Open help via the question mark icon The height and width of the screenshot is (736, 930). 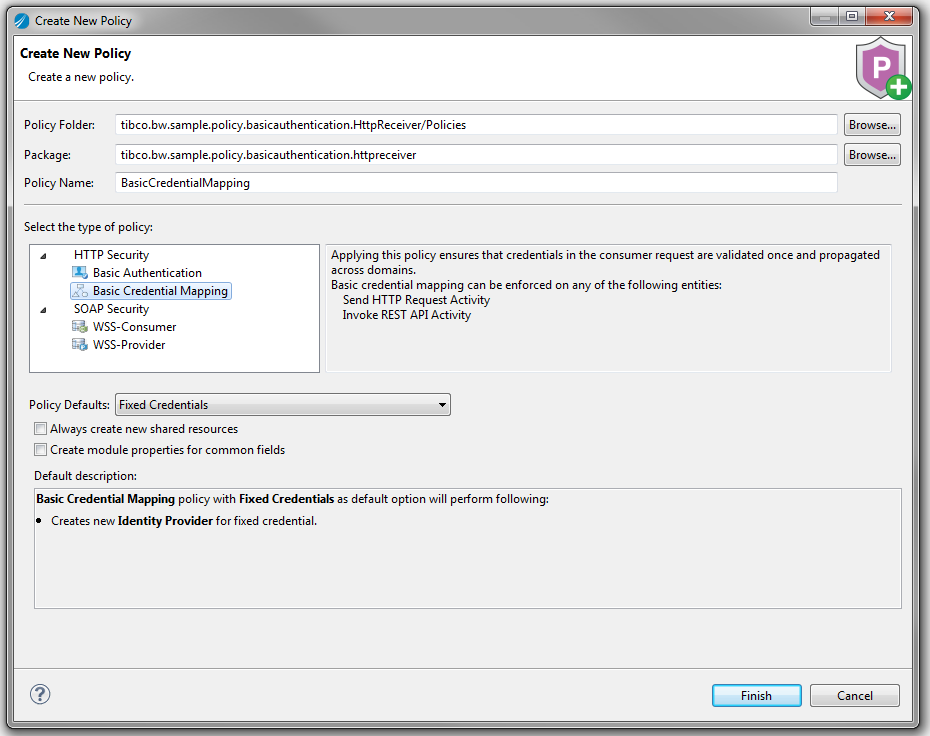coord(40,694)
